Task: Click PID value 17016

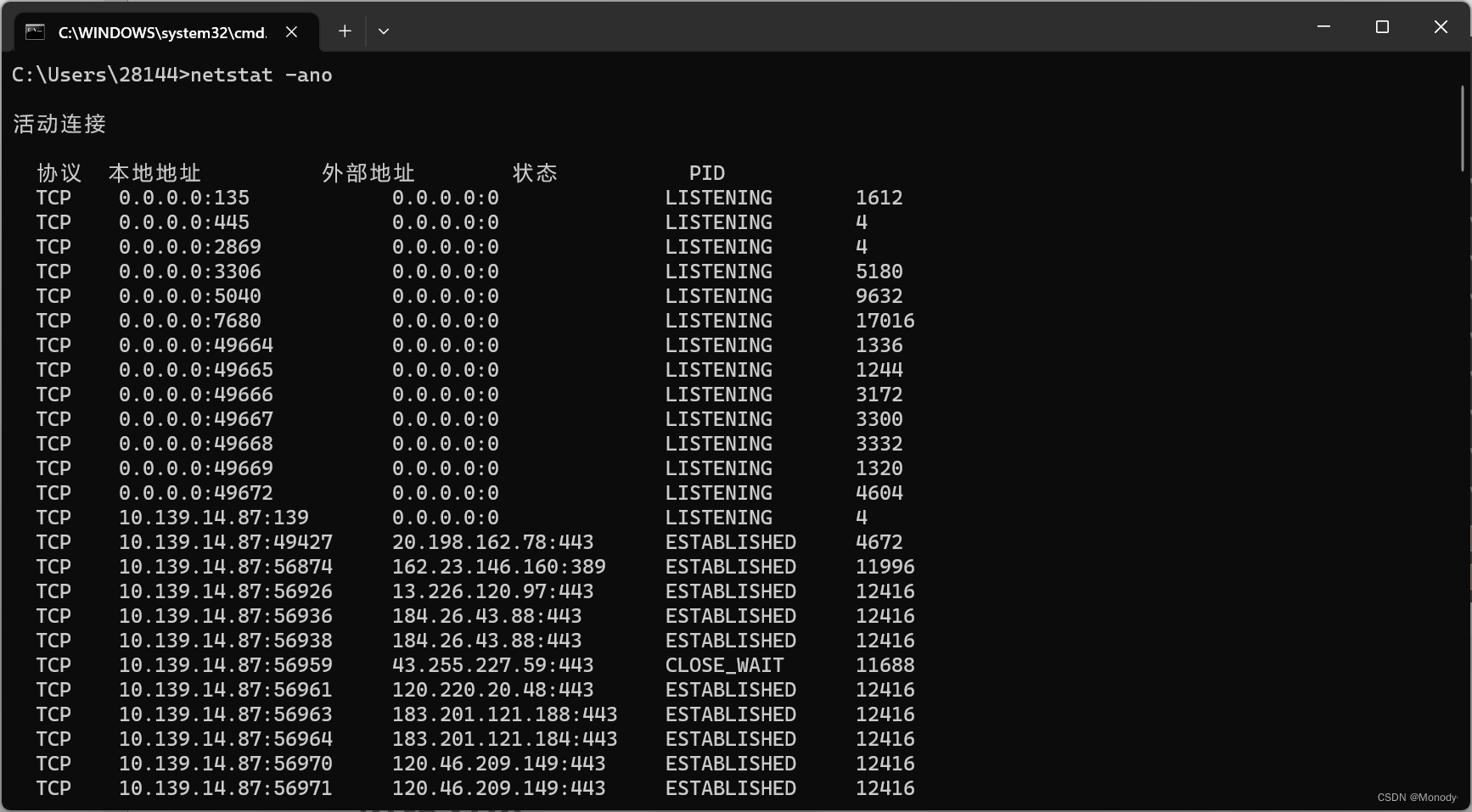Action: 885,321
